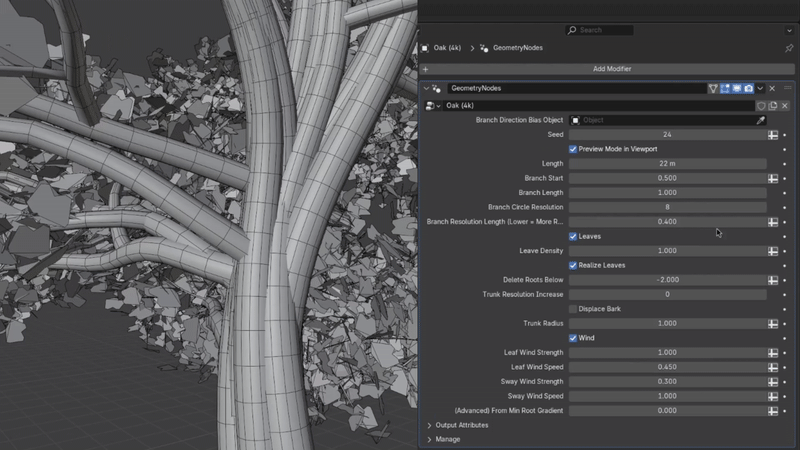Click attribute toggle beside From Min Root Gradient
This screenshot has width=800, height=450.
773,411
